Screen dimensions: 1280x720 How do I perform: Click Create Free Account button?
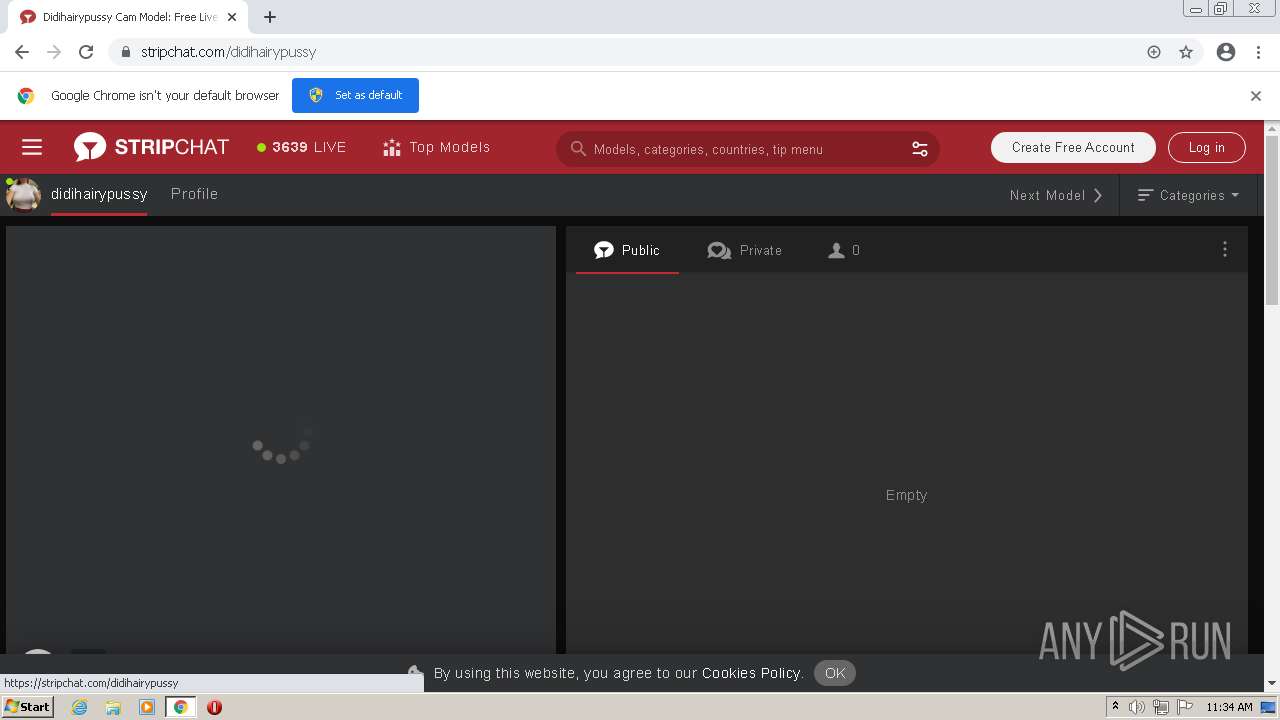[x=1073, y=147]
